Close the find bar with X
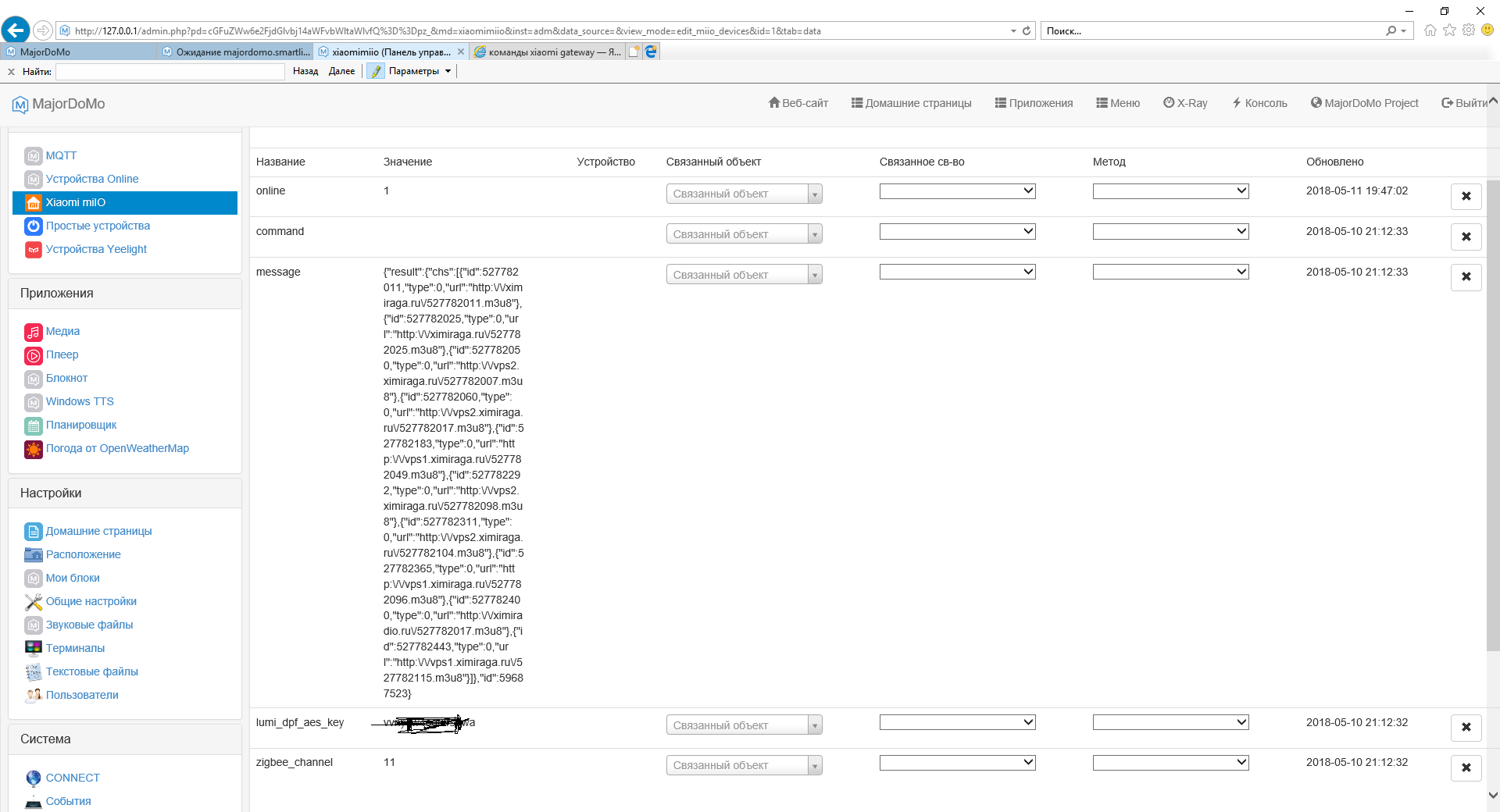 [11, 72]
